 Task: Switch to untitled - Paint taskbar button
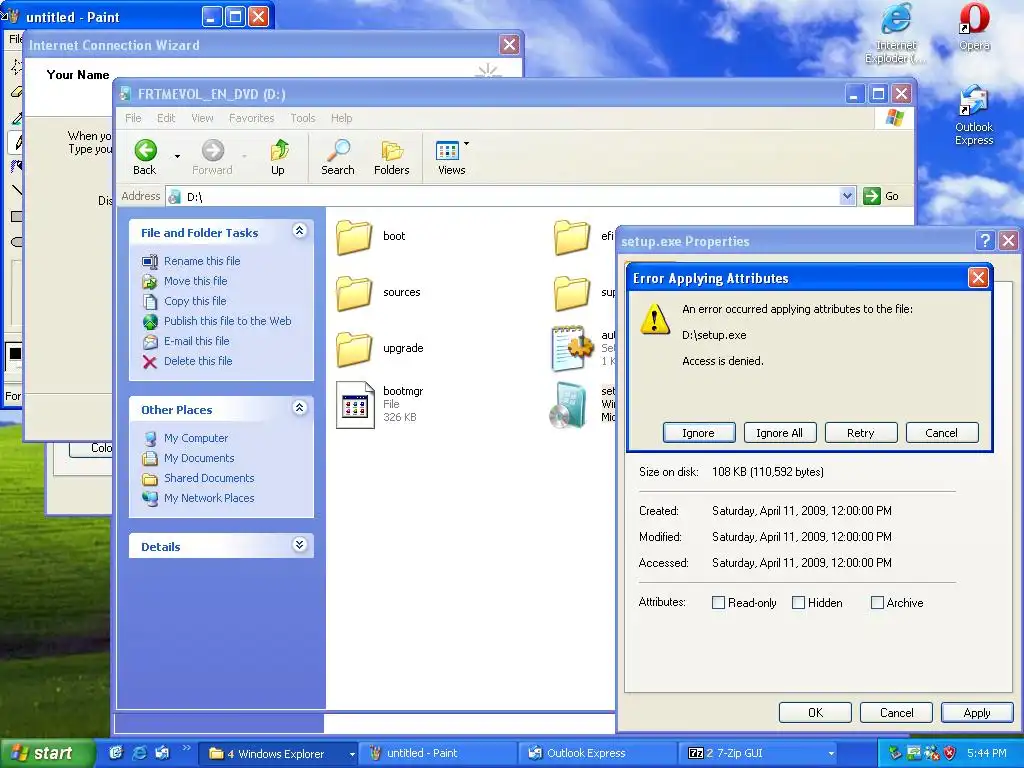(436, 754)
